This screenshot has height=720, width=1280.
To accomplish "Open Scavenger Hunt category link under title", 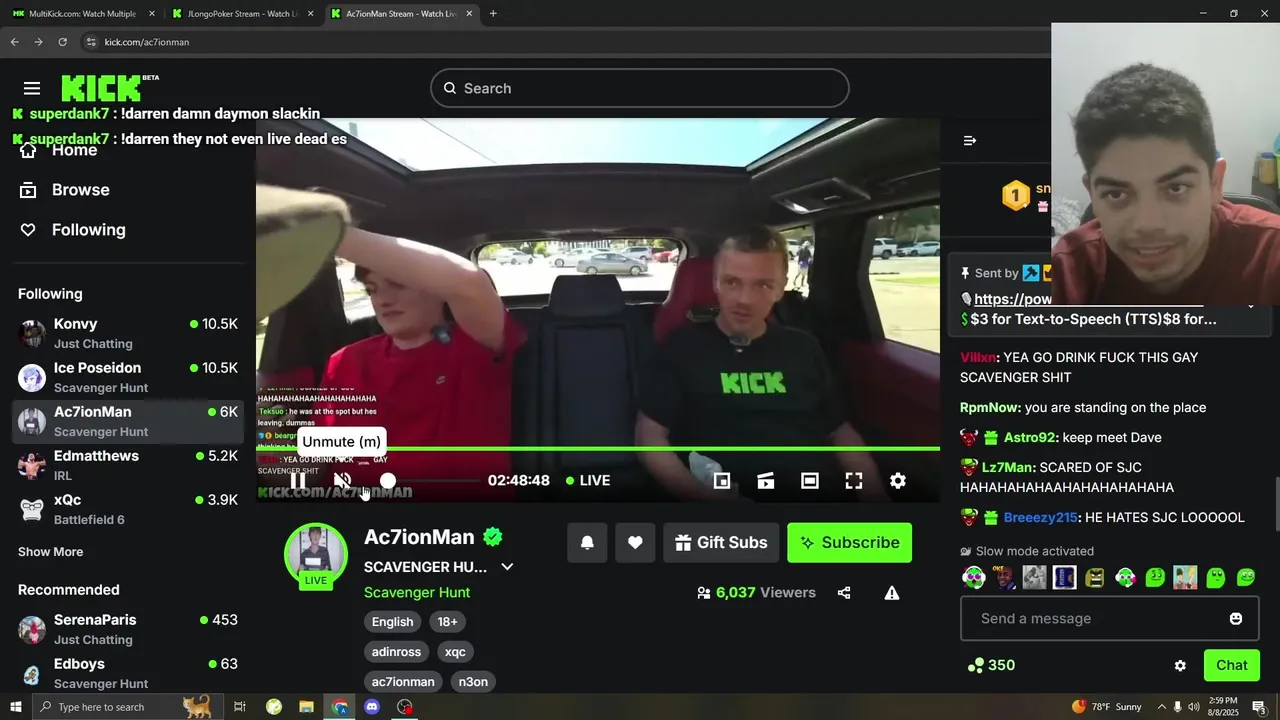I will [x=417, y=592].
